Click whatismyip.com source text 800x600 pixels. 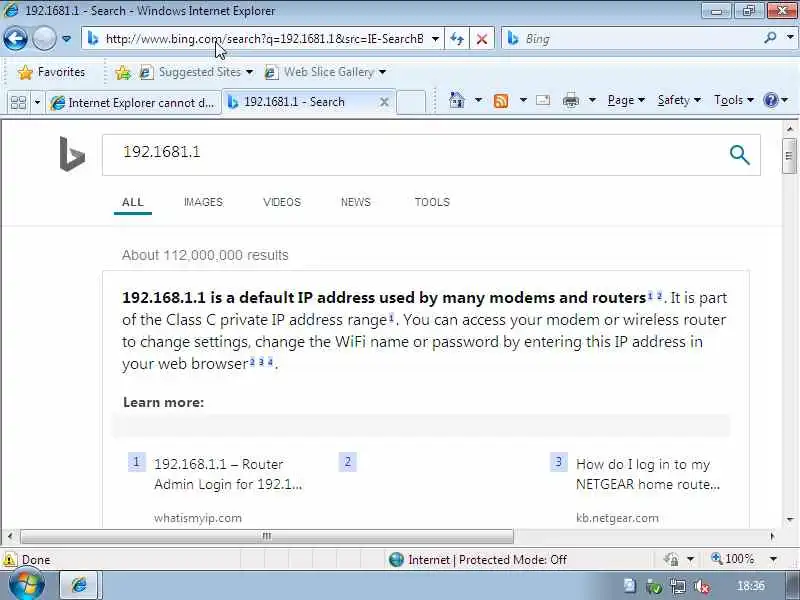[197, 518]
